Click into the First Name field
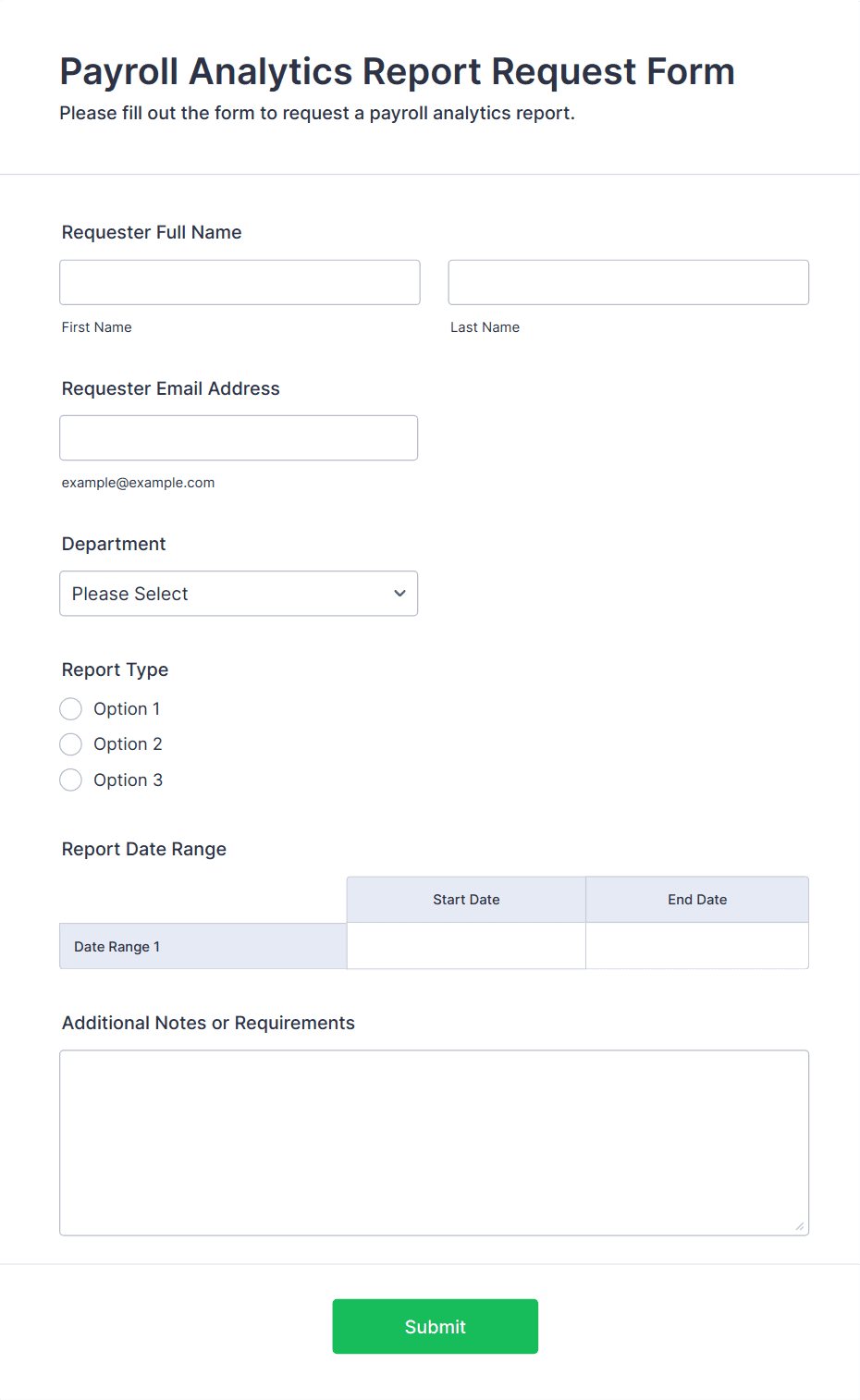860x1400 pixels. 239,282
